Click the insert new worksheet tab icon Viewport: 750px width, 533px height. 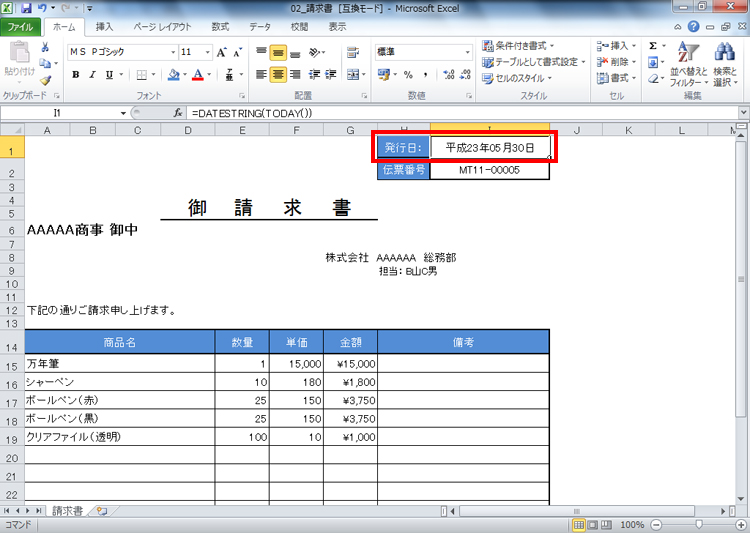(101, 511)
